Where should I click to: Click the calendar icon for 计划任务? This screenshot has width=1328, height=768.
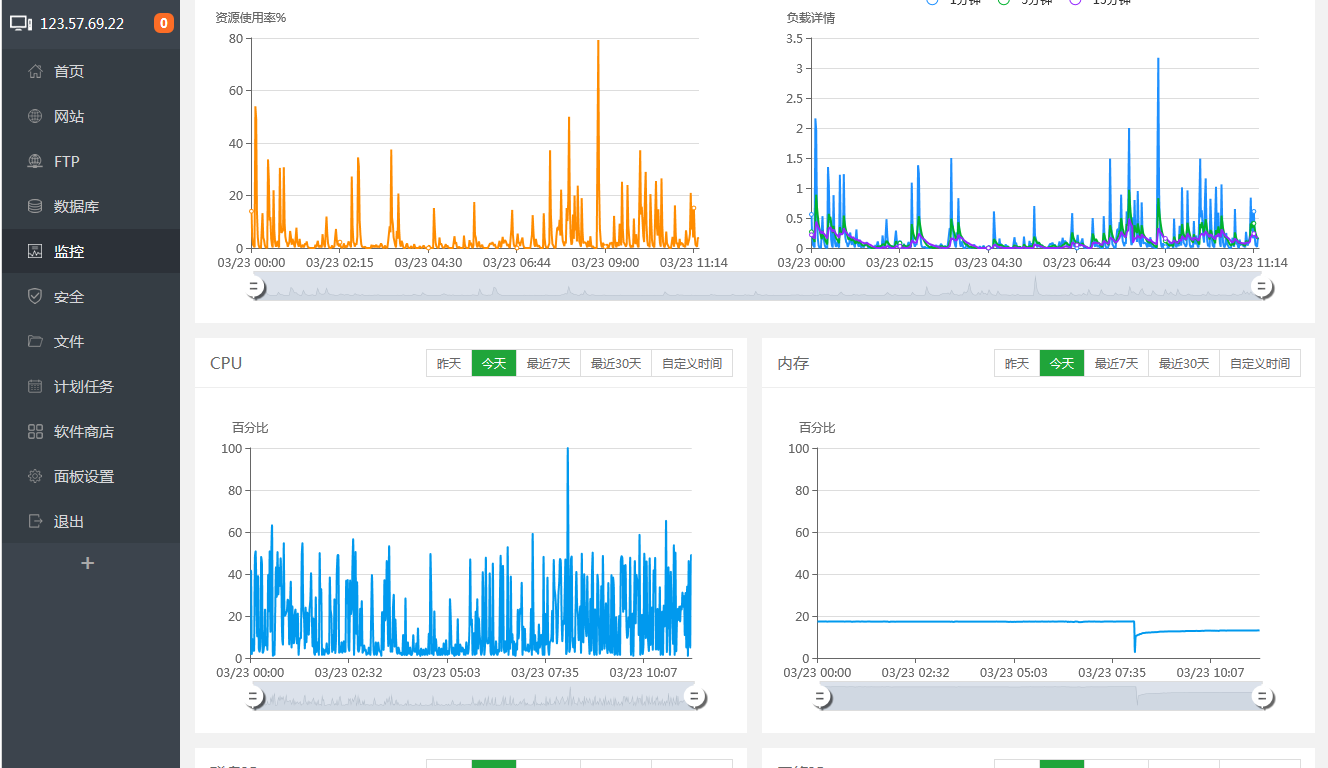click(x=35, y=386)
